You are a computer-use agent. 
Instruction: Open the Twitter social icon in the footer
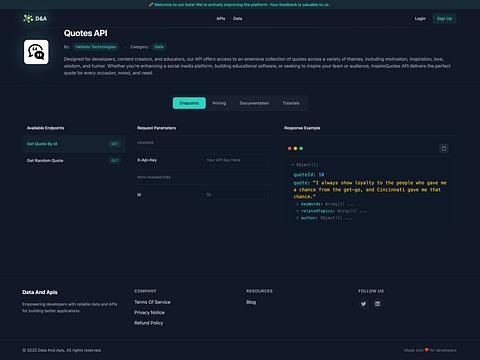pos(363,304)
